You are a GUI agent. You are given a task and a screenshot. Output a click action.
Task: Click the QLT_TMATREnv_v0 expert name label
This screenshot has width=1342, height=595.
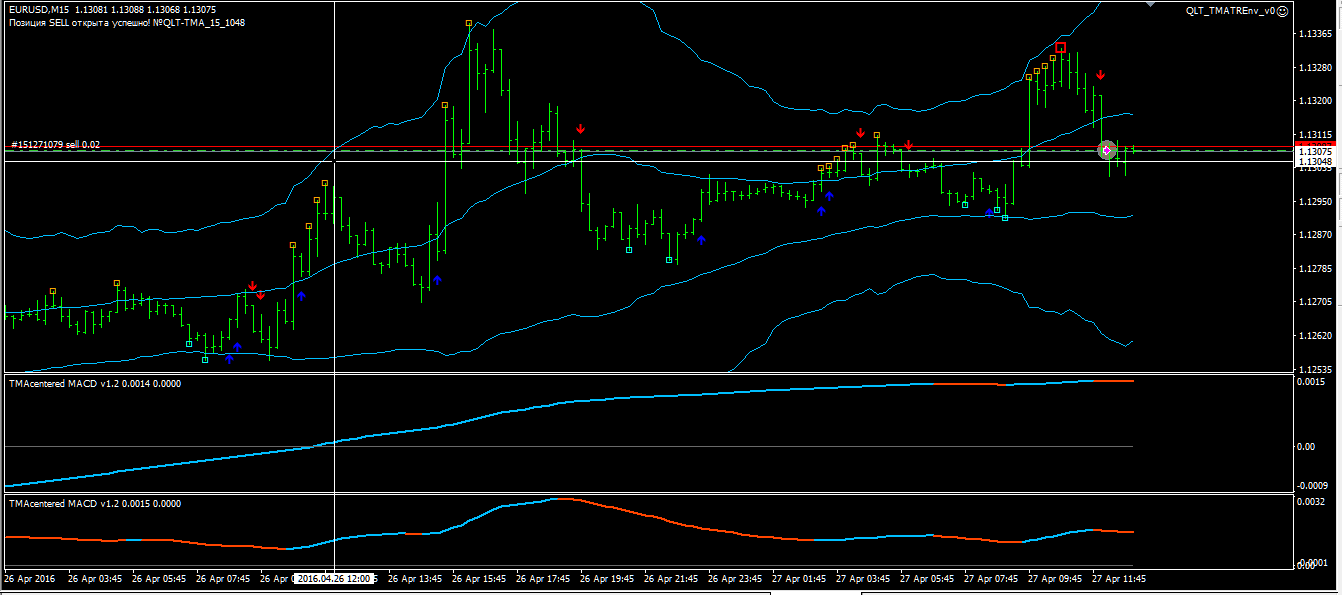(x=1230, y=10)
